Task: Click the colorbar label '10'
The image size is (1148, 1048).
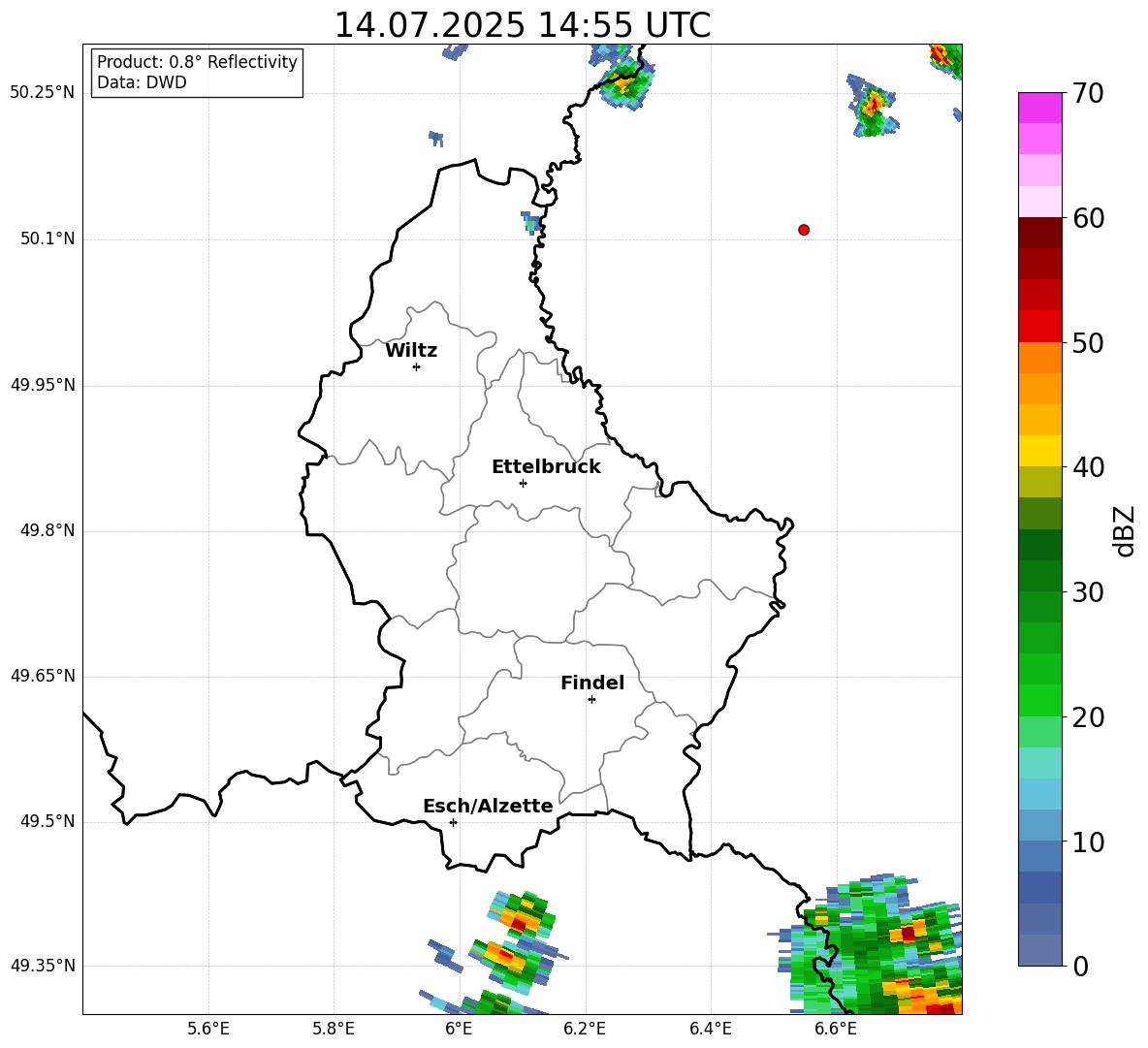Action: pos(1088,842)
